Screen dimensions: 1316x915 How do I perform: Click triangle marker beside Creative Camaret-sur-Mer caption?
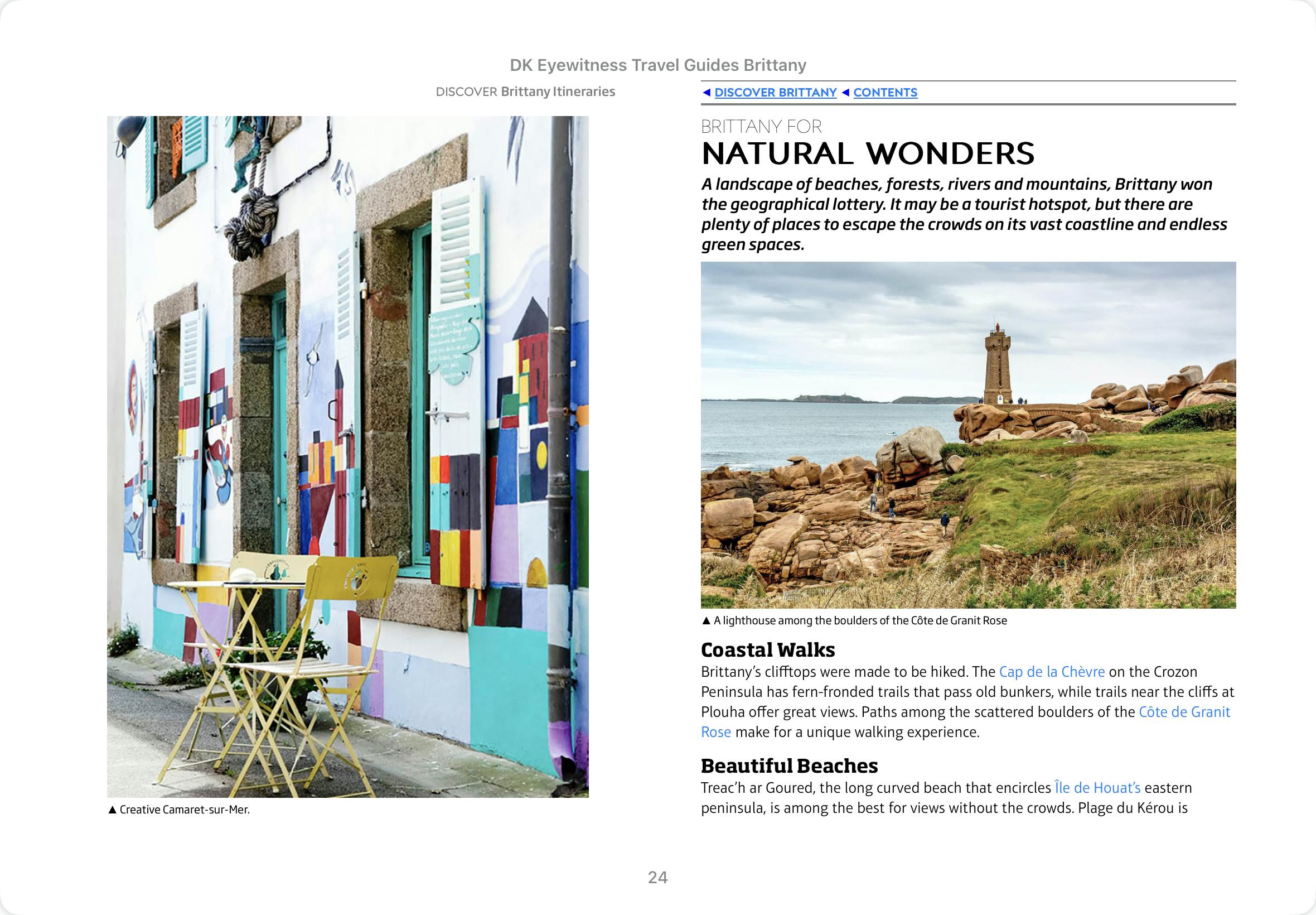click(x=112, y=810)
